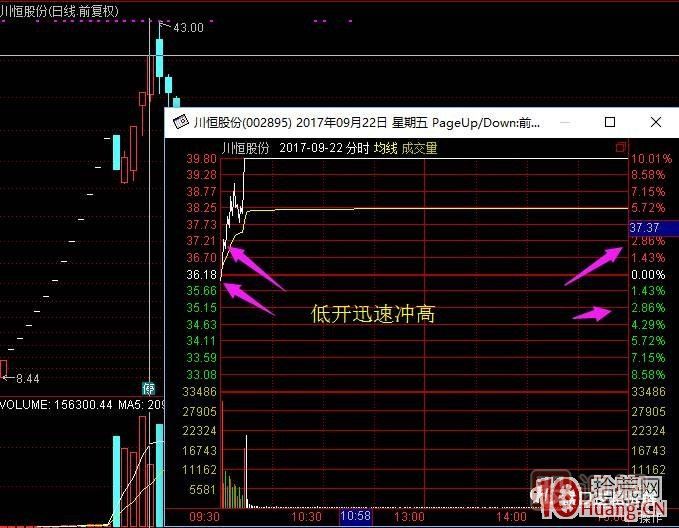This screenshot has height=528, width=679.
Task: Maximize the intraday popup window
Action: coord(610,122)
